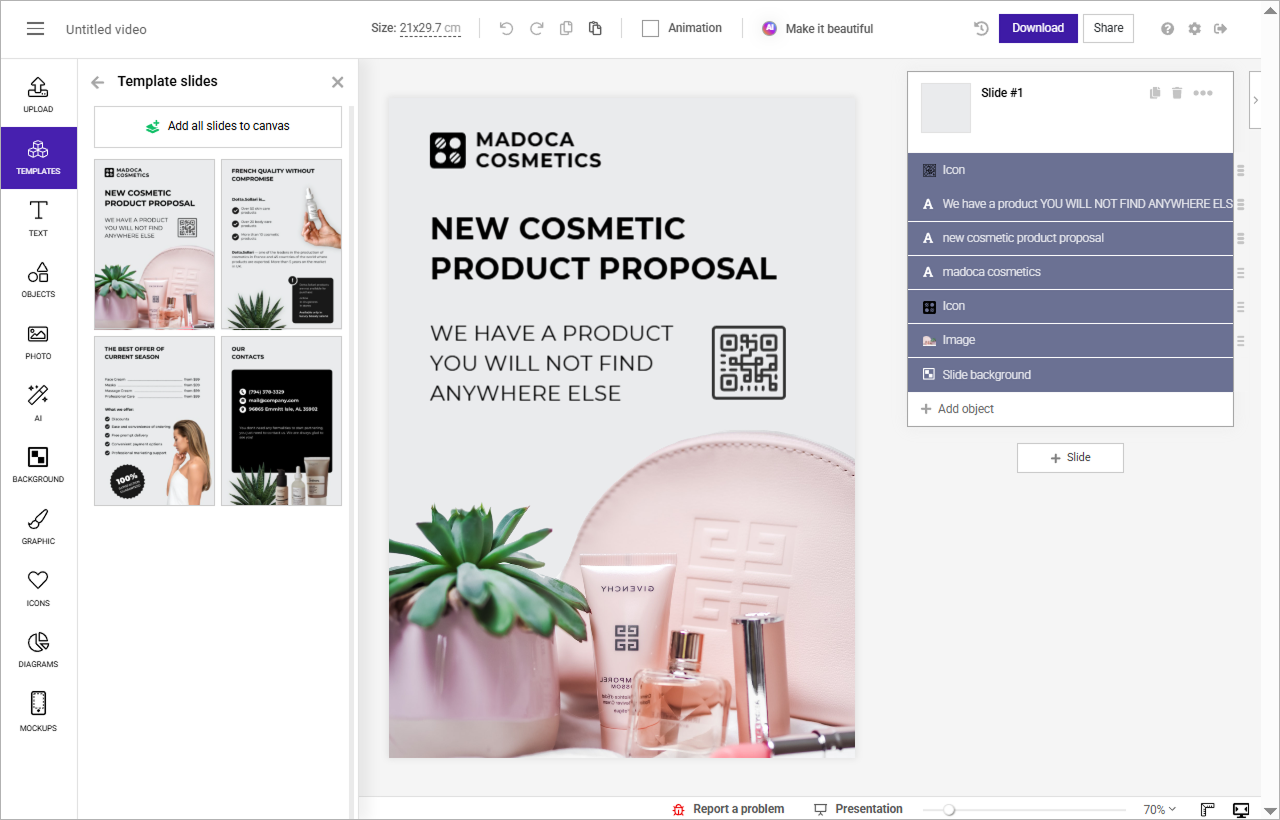
Task: Click the undo arrow icon
Action: pyautogui.click(x=506, y=29)
